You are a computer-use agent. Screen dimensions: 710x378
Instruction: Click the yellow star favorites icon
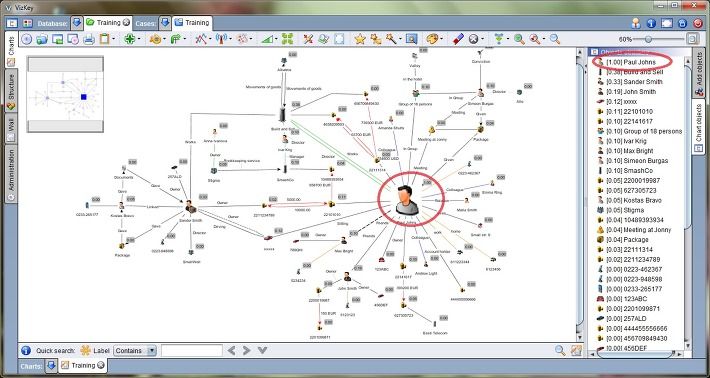360,39
